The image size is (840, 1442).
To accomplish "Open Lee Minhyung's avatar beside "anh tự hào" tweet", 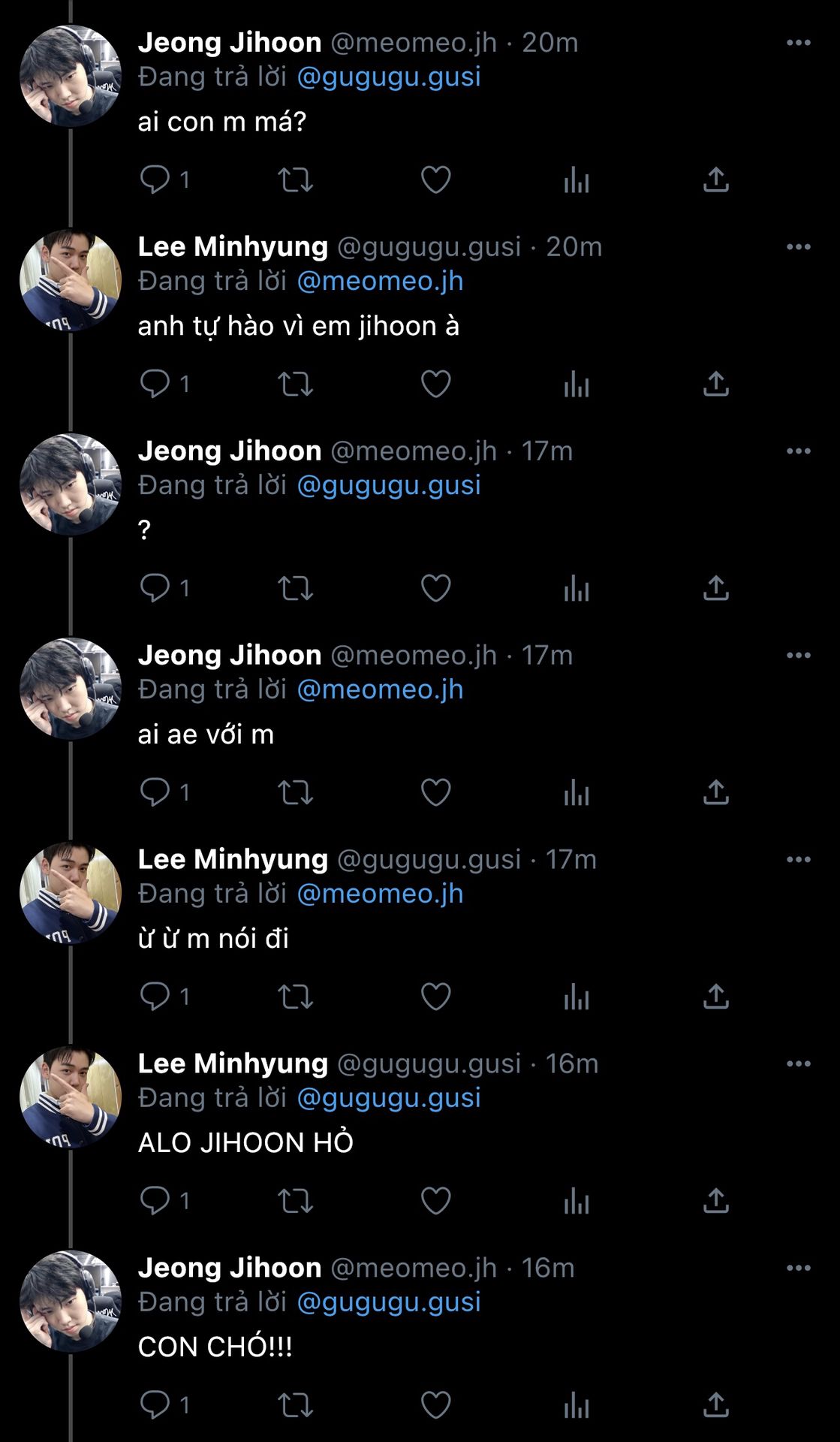I will 70,280.
